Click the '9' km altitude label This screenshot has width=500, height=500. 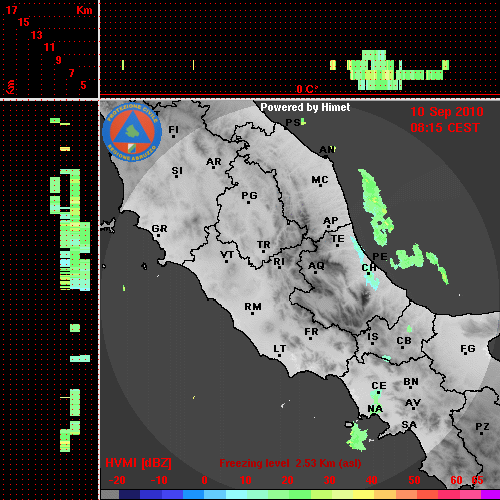point(59,60)
